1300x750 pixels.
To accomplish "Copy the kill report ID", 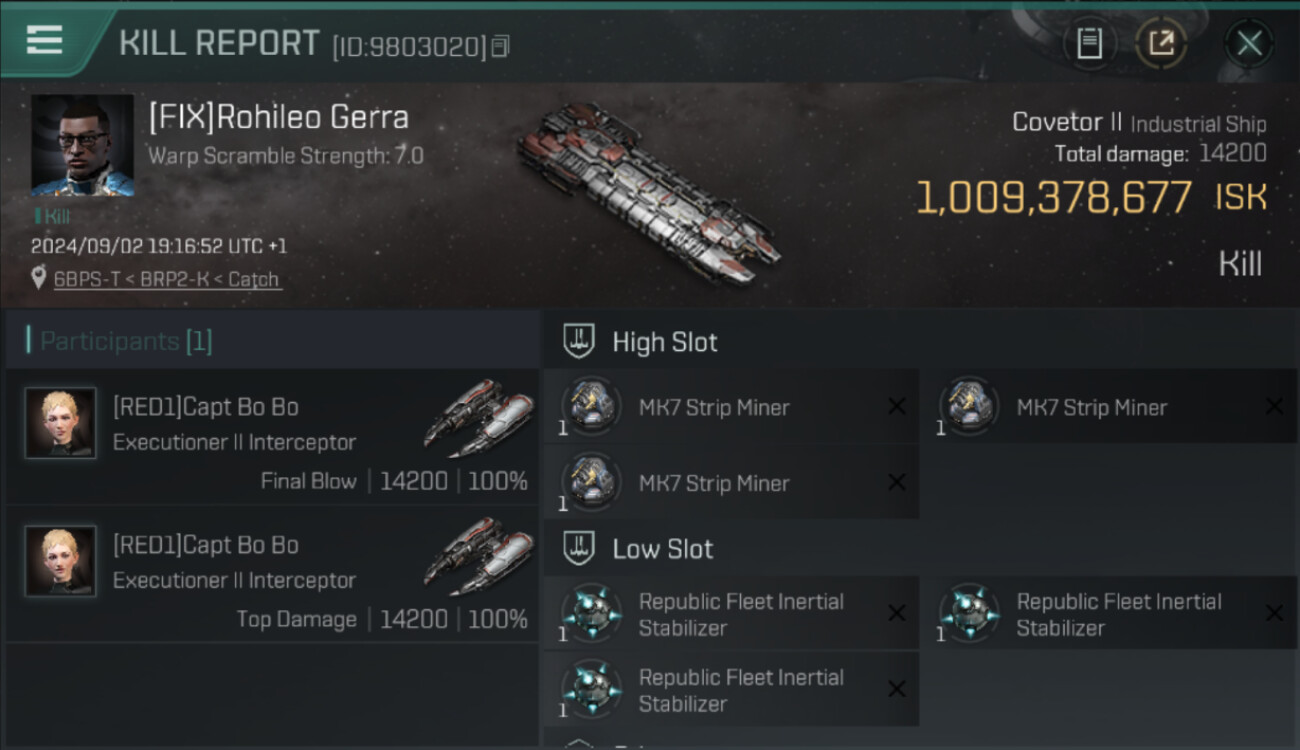I will (501, 46).
